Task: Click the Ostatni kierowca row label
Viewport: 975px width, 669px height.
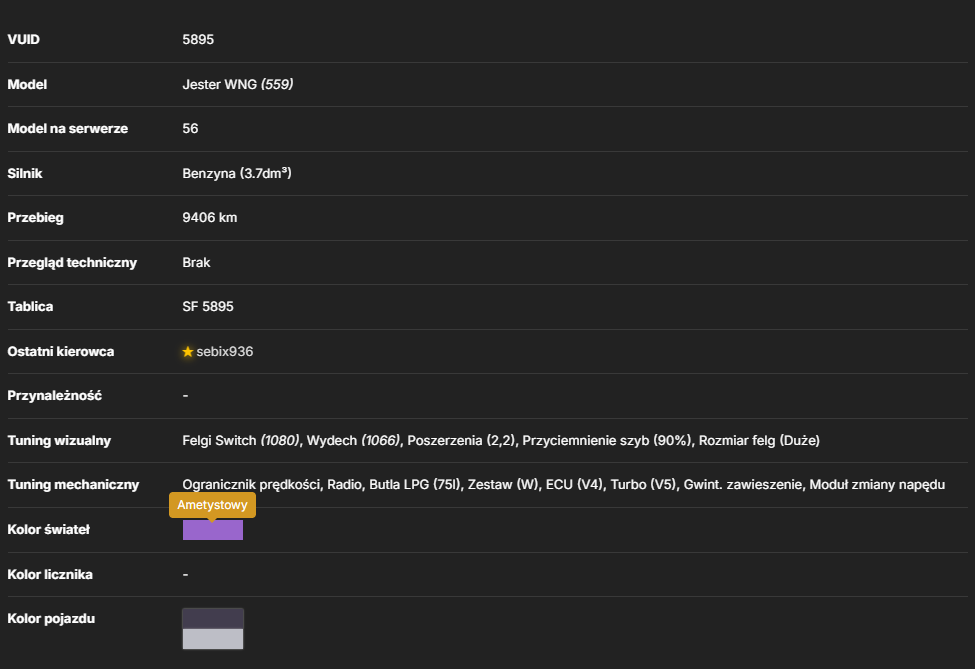Action: tap(61, 352)
